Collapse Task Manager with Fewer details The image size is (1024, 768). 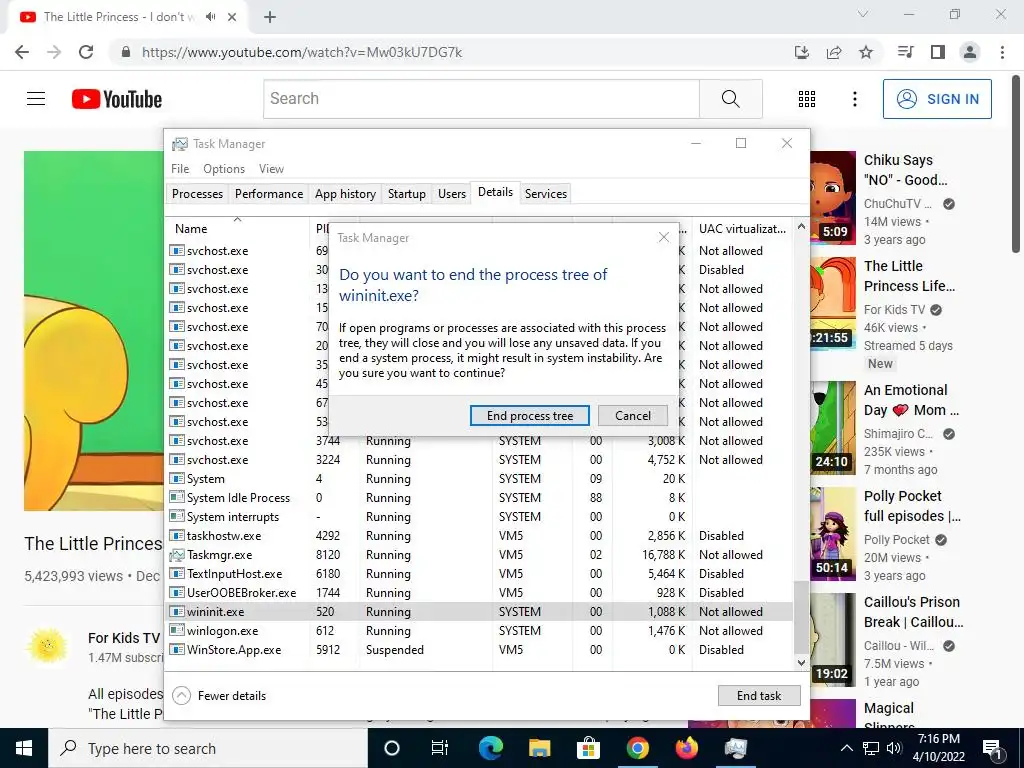click(x=219, y=696)
